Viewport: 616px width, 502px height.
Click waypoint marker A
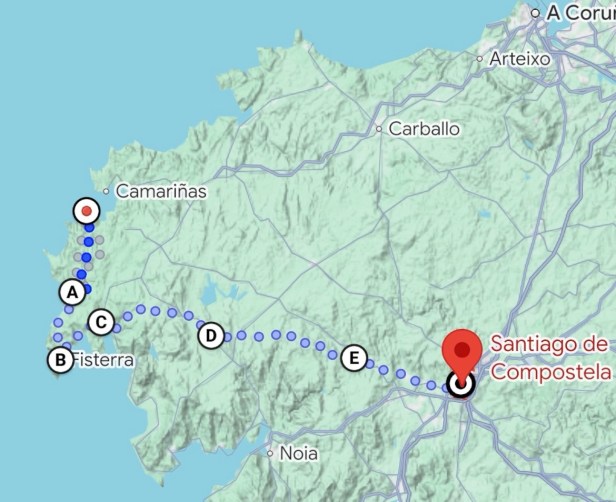[x=72, y=292]
